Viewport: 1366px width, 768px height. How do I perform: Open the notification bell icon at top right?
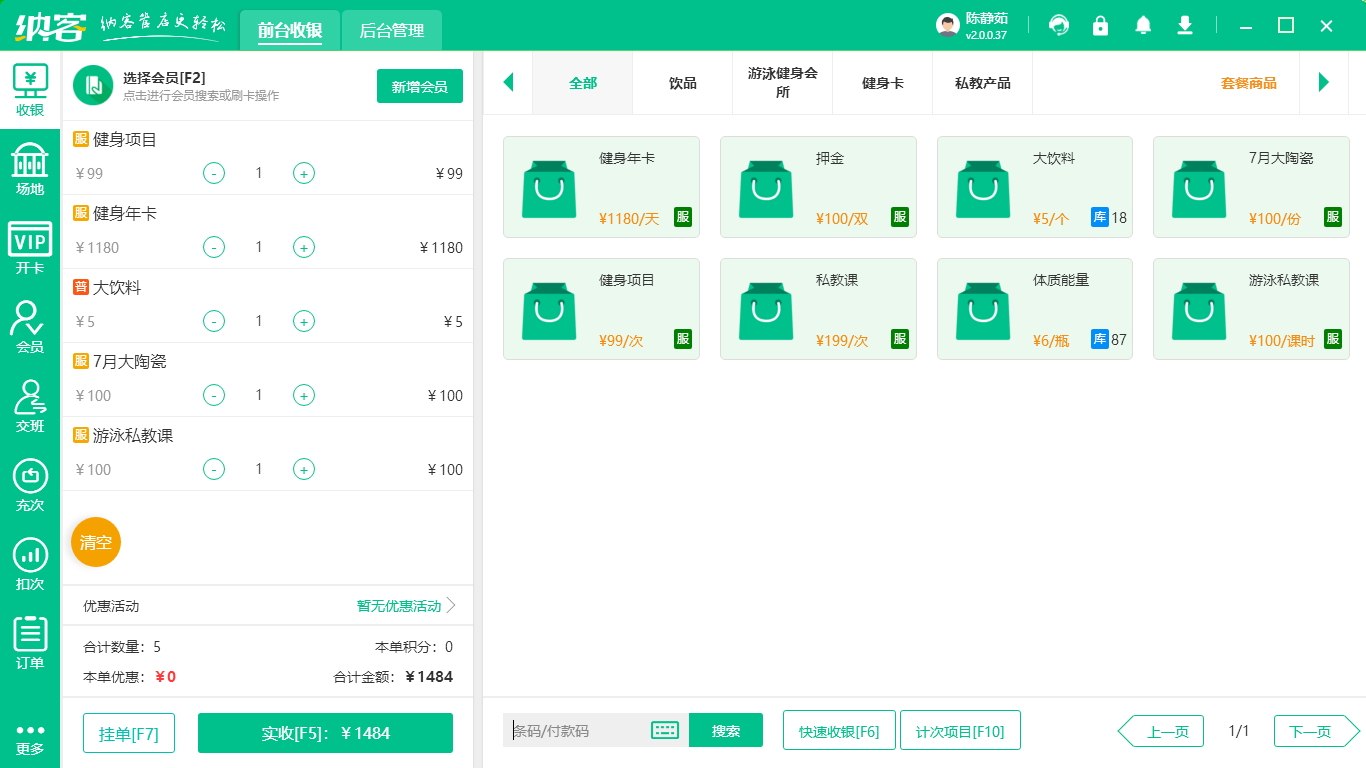pyautogui.click(x=1142, y=25)
